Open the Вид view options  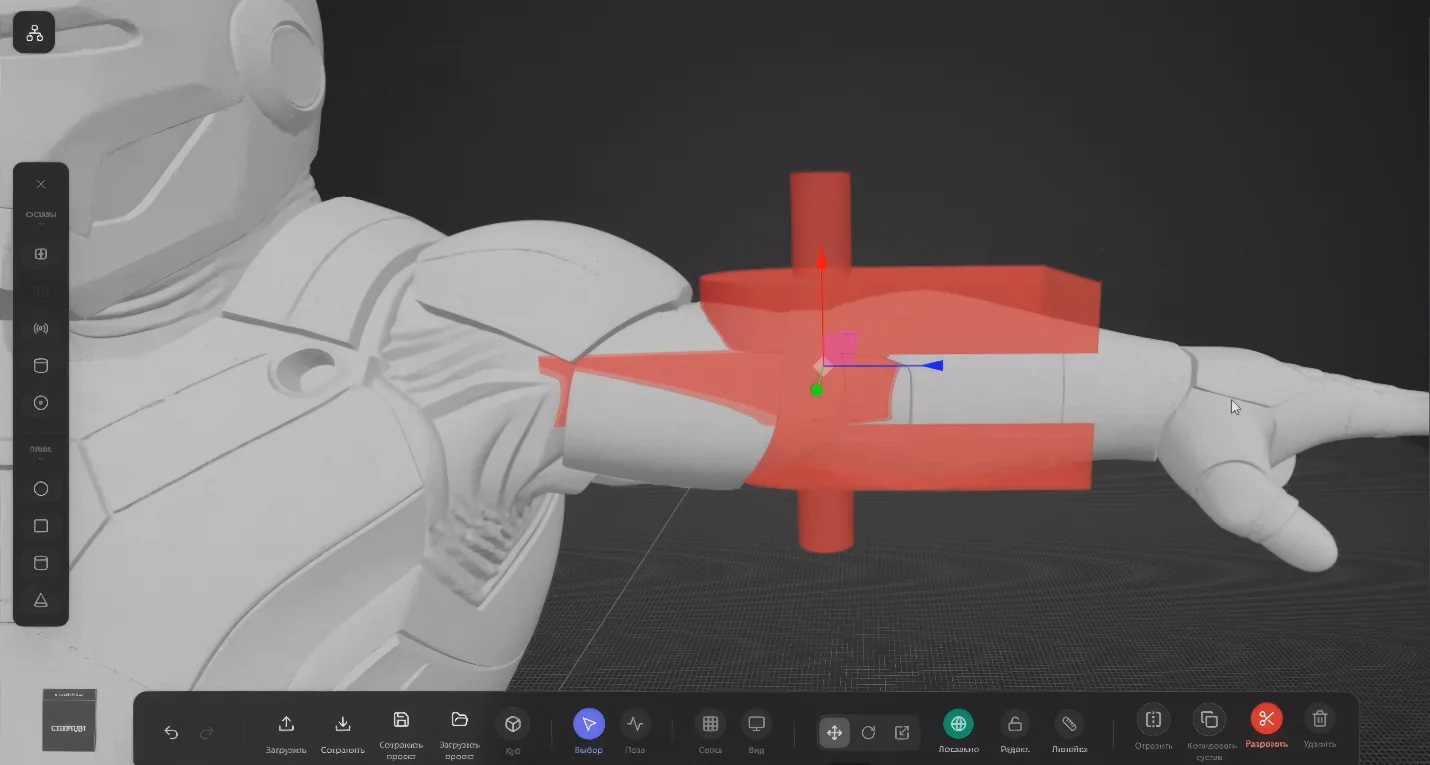pyautogui.click(x=757, y=732)
